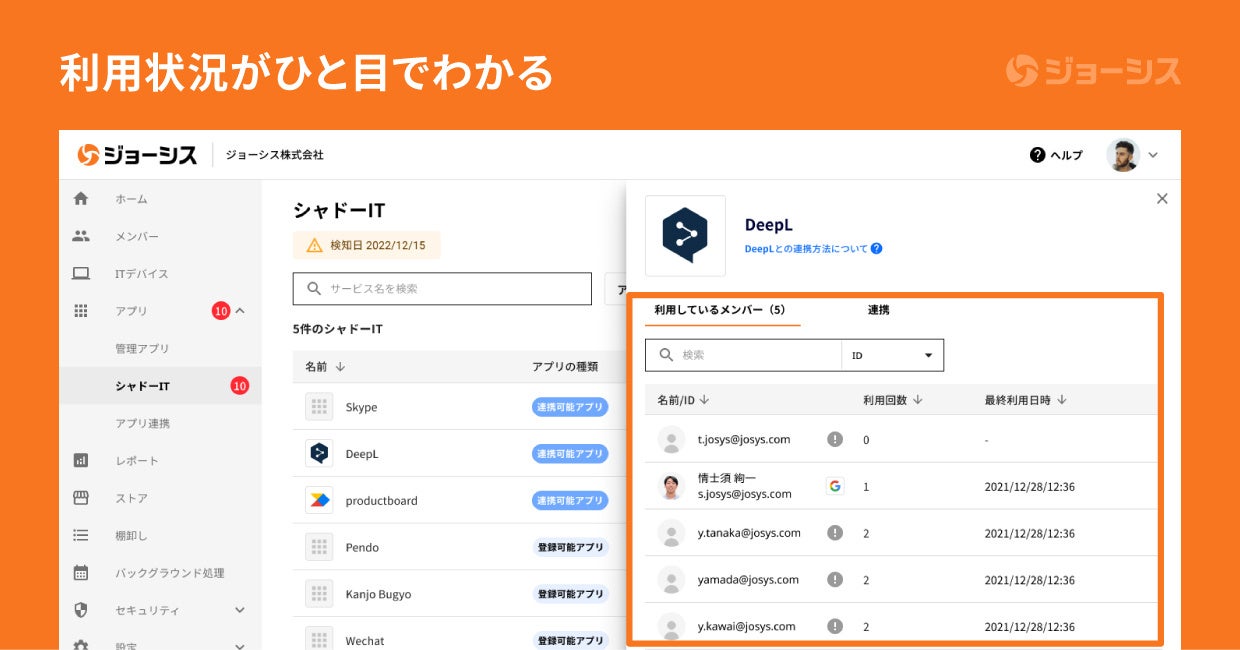Click the Report chart icon in sidebar
The width and height of the screenshot is (1240, 650).
(81, 460)
